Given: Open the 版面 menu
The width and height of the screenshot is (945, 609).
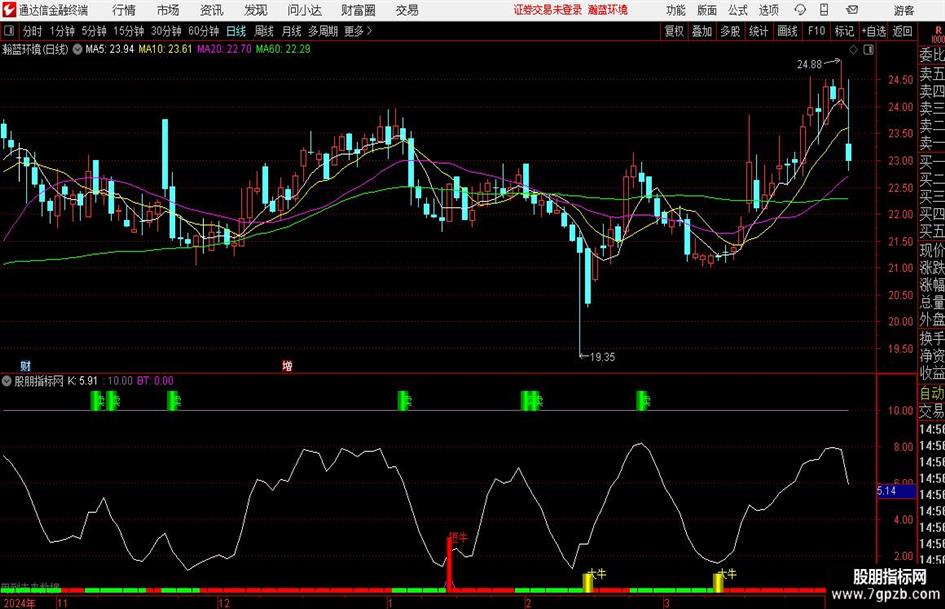Looking at the screenshot, I should 706,10.
